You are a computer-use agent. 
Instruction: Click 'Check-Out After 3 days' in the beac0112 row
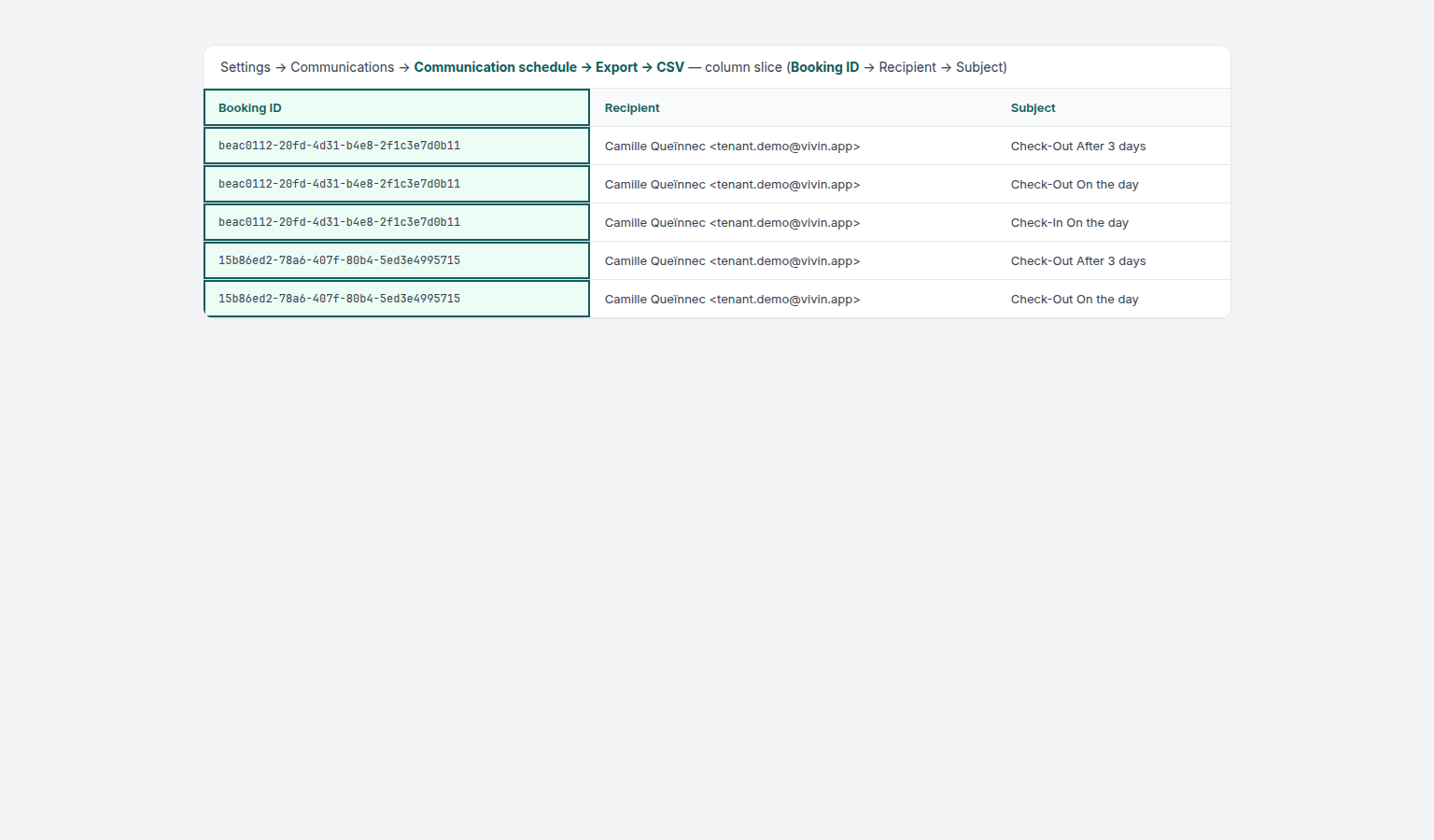pyautogui.click(x=1078, y=147)
